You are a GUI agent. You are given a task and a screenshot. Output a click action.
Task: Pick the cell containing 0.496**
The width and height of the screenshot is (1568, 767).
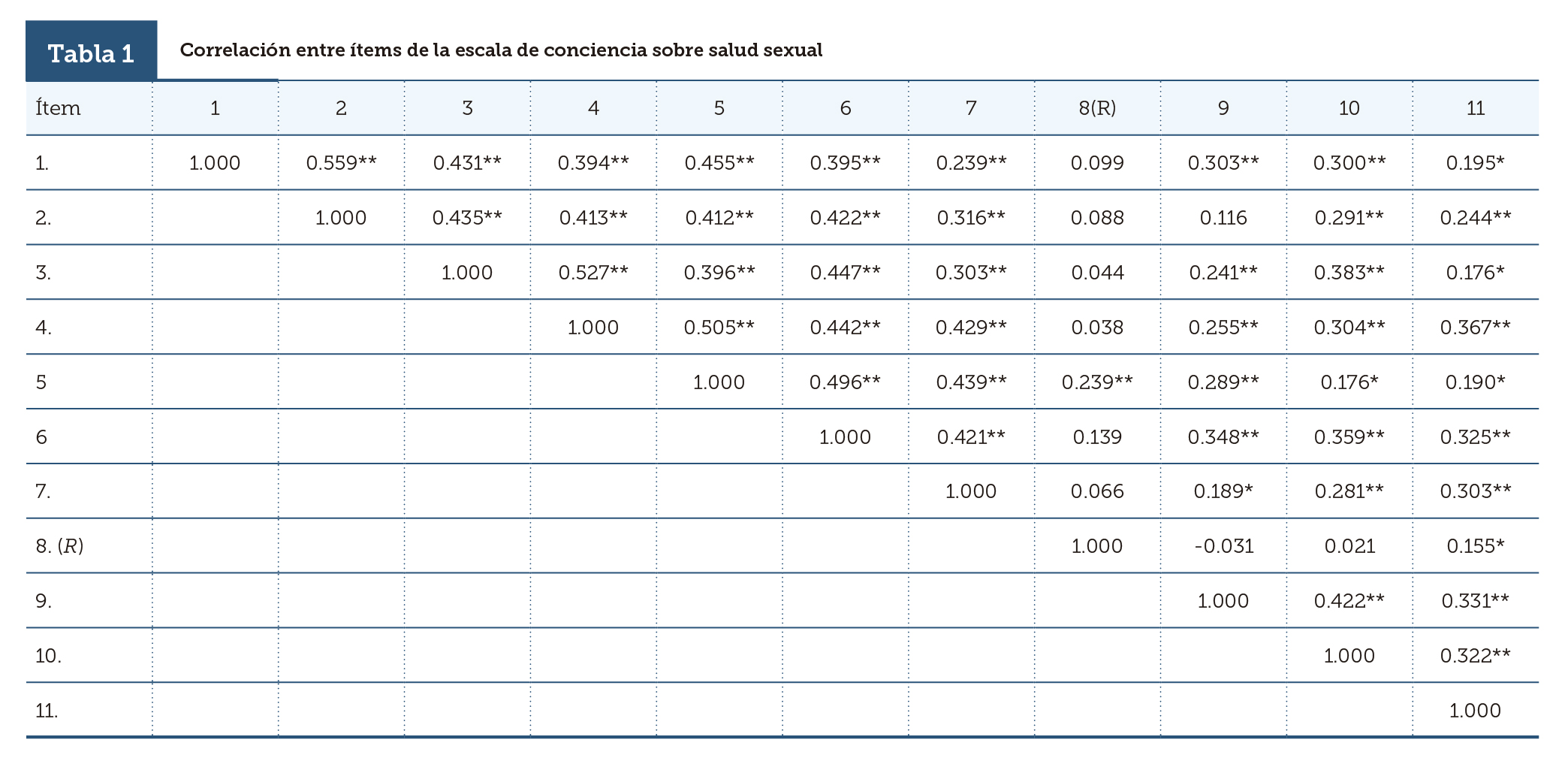tap(845, 382)
